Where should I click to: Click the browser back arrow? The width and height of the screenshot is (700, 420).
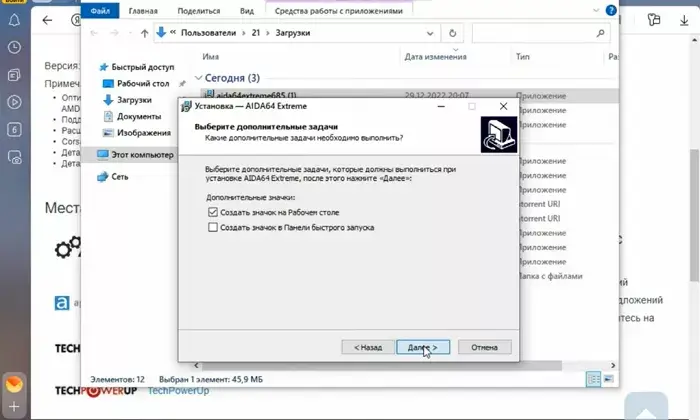coord(47,19)
